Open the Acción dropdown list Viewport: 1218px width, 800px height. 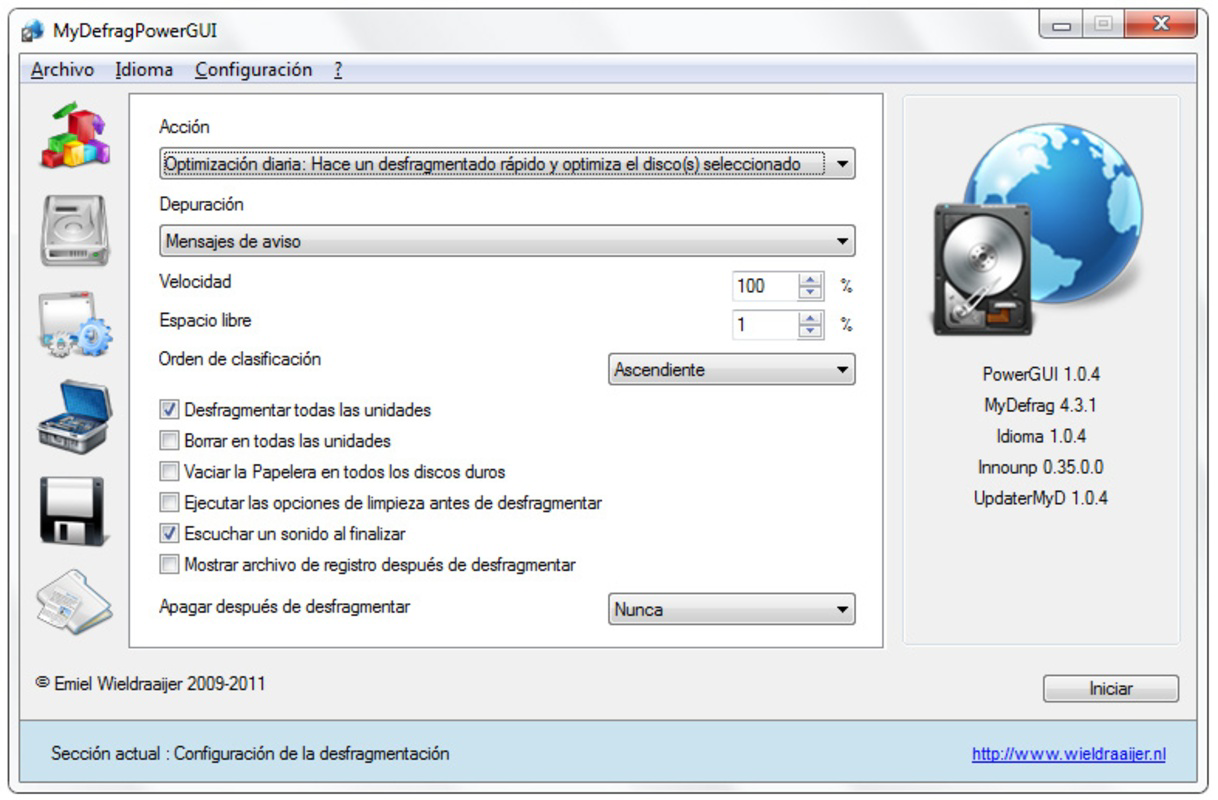point(507,163)
